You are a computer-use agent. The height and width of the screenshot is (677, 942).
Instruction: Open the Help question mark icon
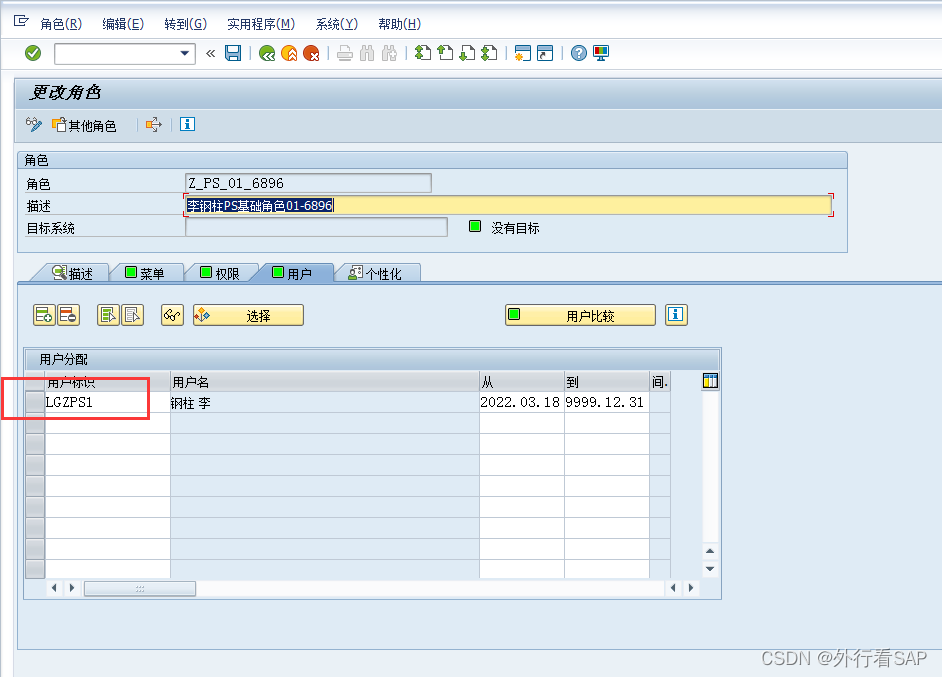tap(579, 53)
